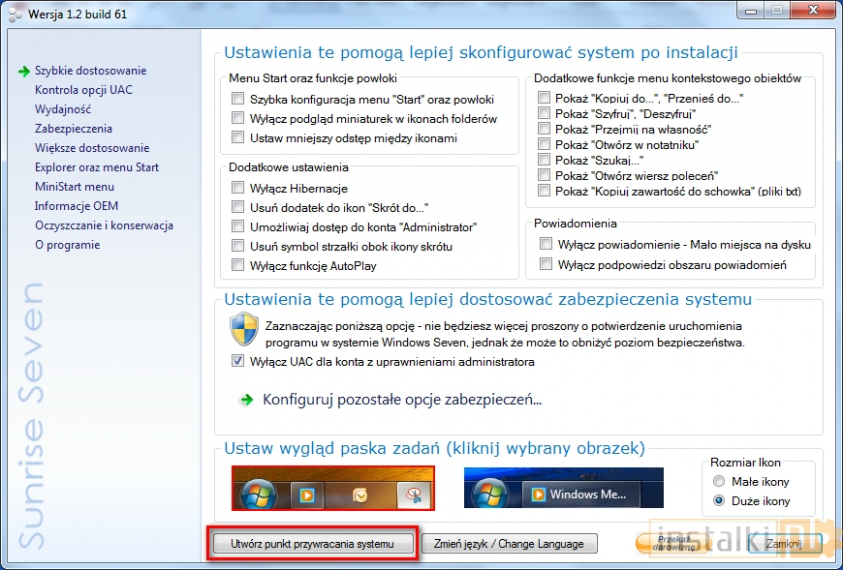This screenshot has width=843, height=570.
Task: Open the 'MiniStart menu' section
Action: click(x=75, y=187)
